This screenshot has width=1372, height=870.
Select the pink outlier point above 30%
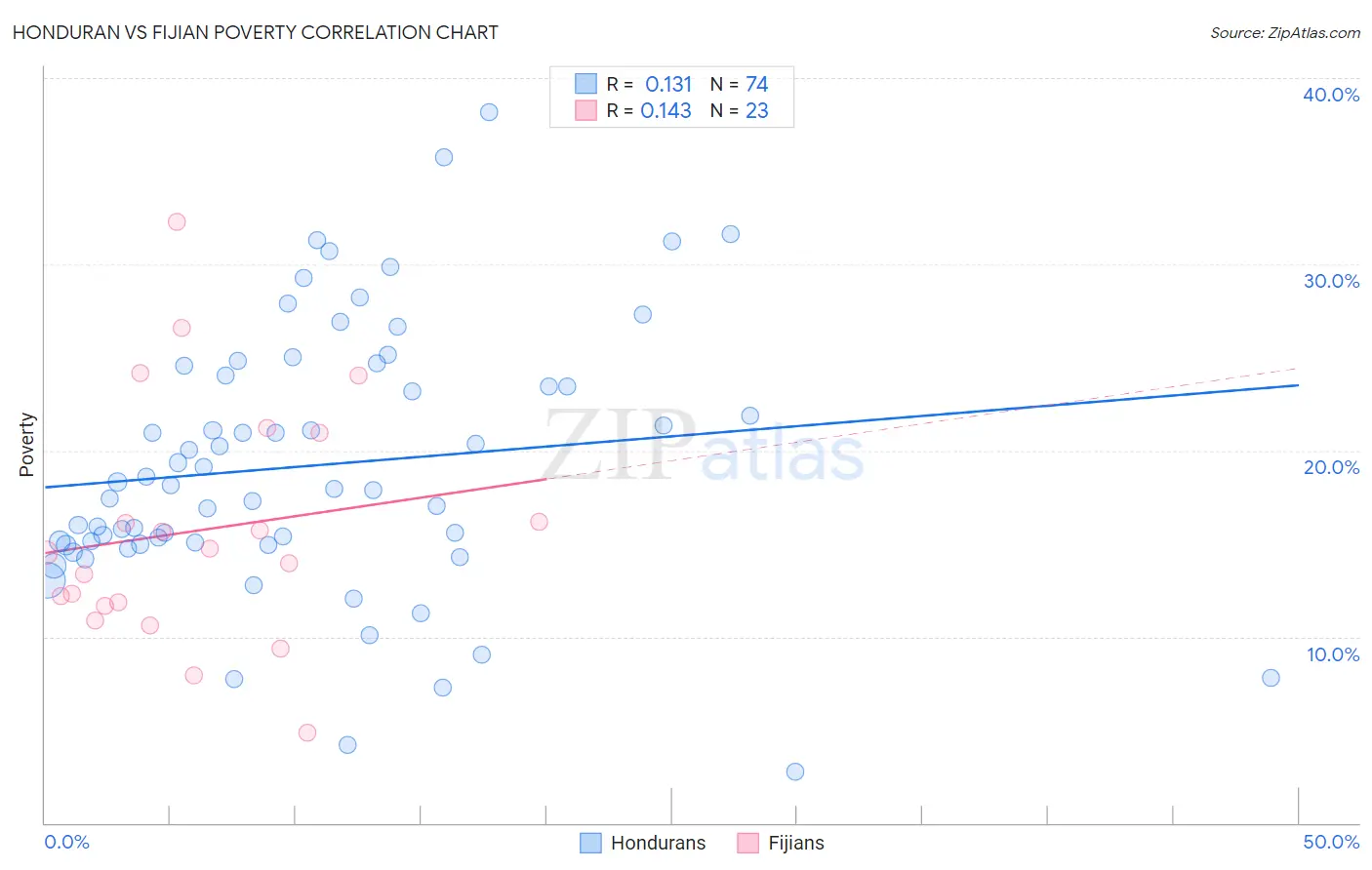(177, 221)
